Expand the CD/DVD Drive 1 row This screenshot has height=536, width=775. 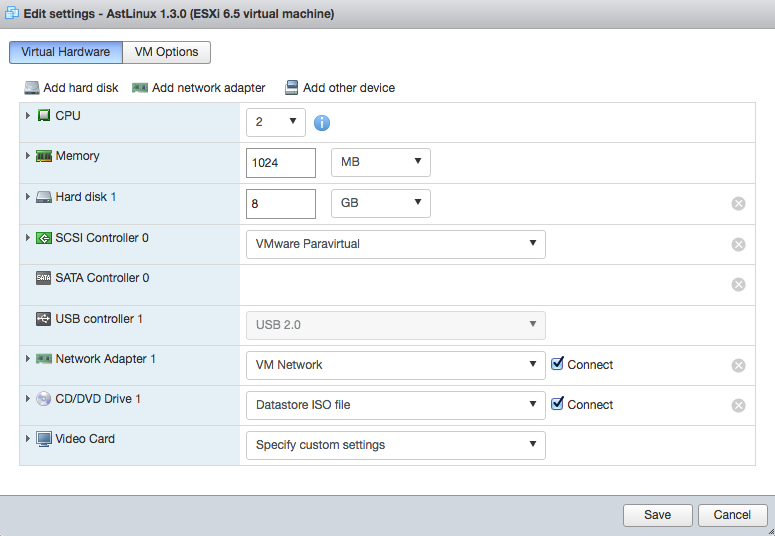point(28,399)
